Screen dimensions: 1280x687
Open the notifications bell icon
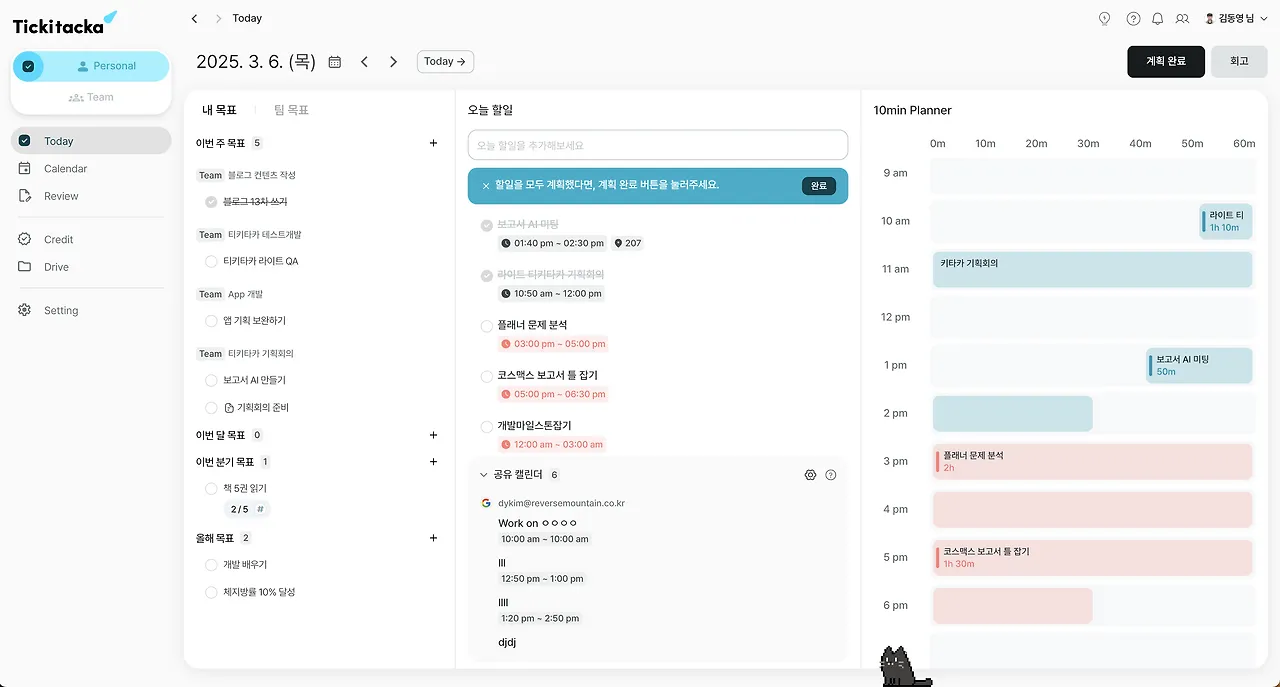click(x=1158, y=18)
